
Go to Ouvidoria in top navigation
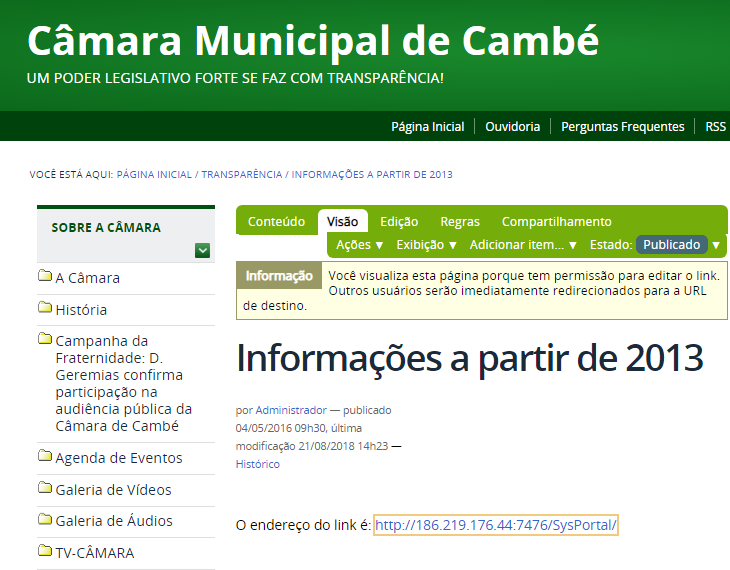[512, 127]
